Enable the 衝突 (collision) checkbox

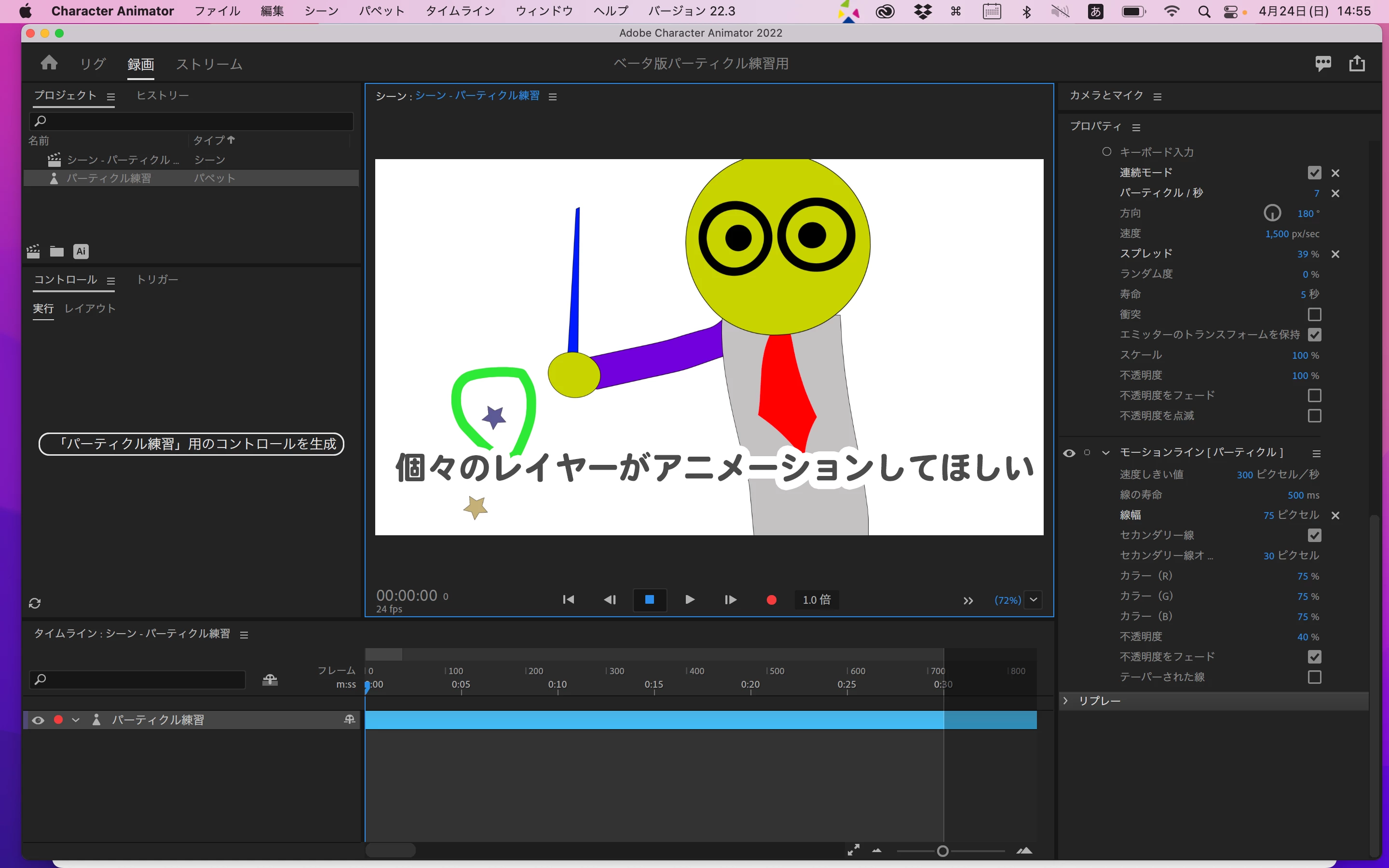(1314, 314)
